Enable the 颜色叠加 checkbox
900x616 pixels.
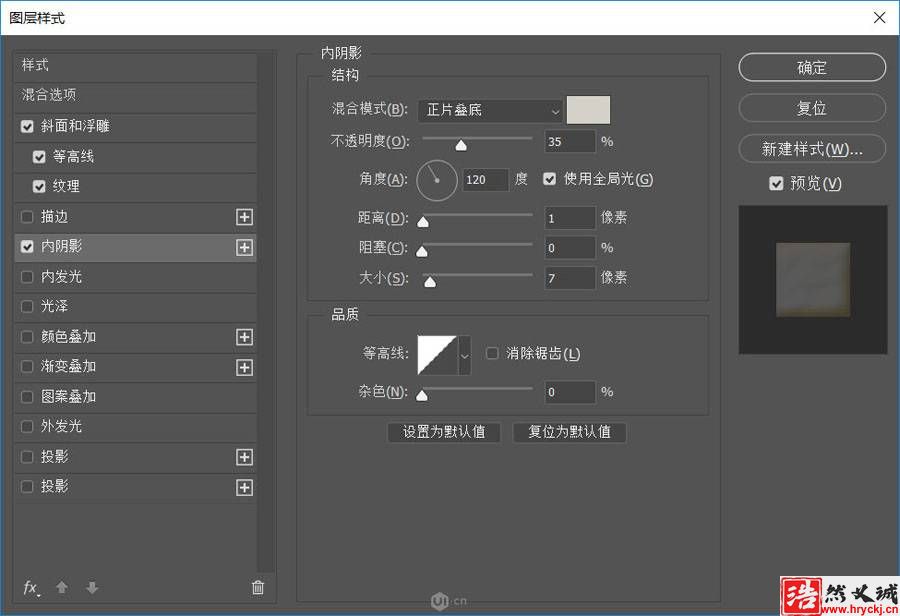(27, 337)
